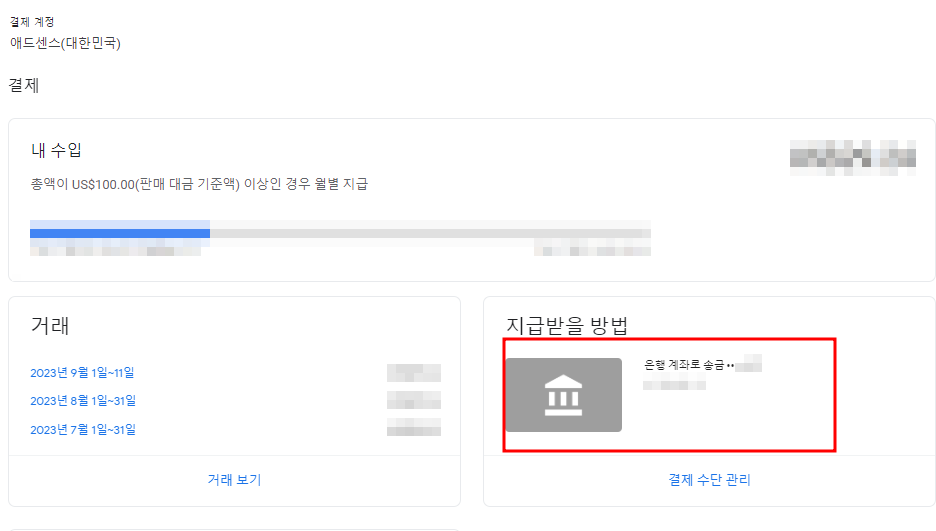Click the blurred account holder name under bank transfer
Viewport: 936px width, 531px height.
pyautogui.click(x=675, y=385)
